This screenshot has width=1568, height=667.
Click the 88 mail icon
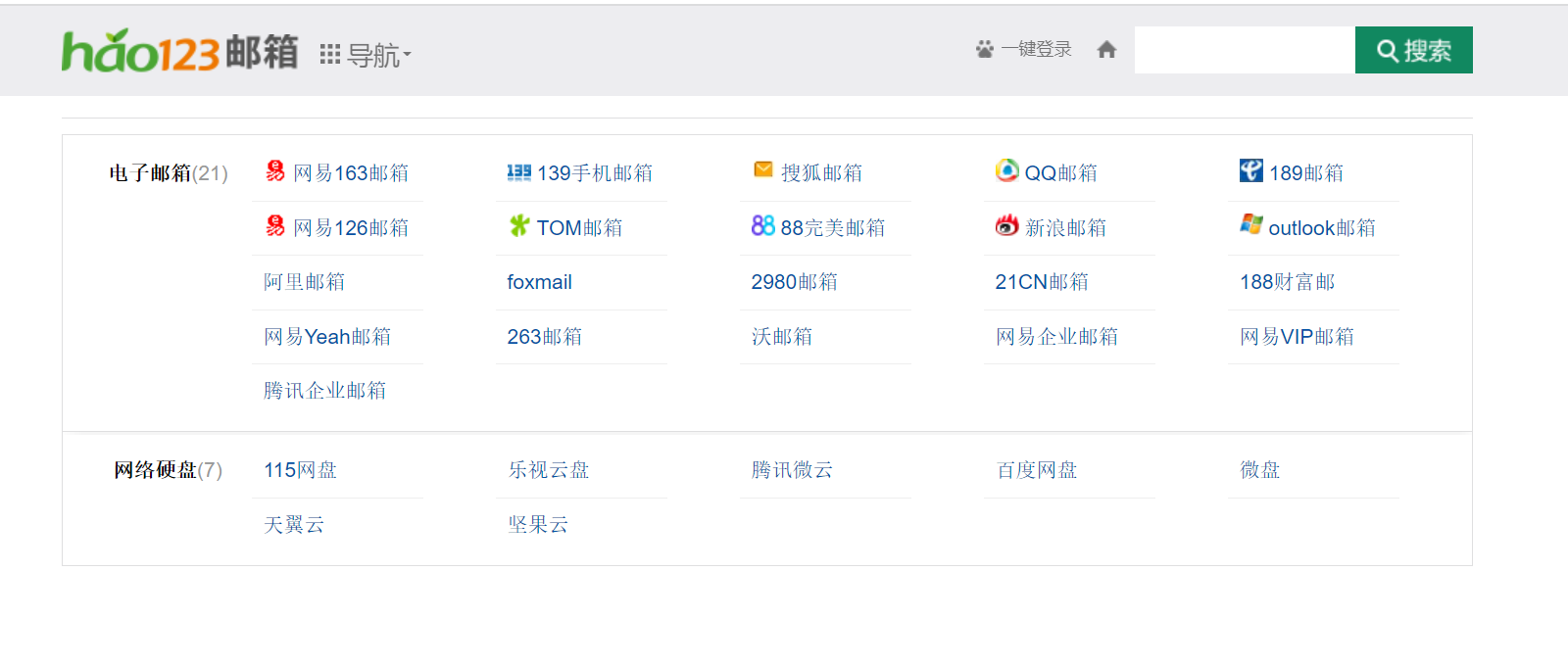tap(763, 226)
